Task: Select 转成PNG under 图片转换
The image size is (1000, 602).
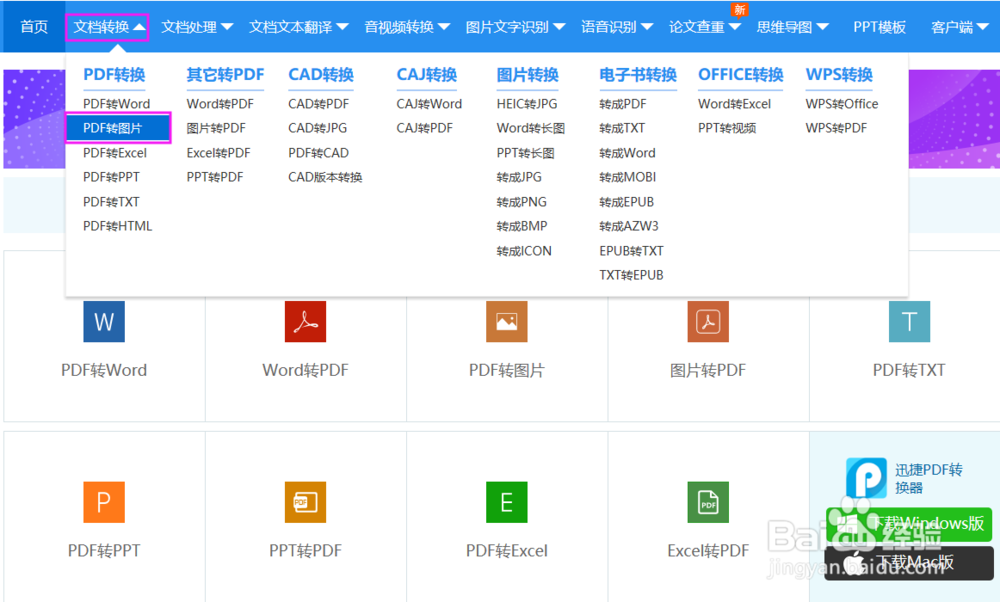Action: click(x=522, y=202)
